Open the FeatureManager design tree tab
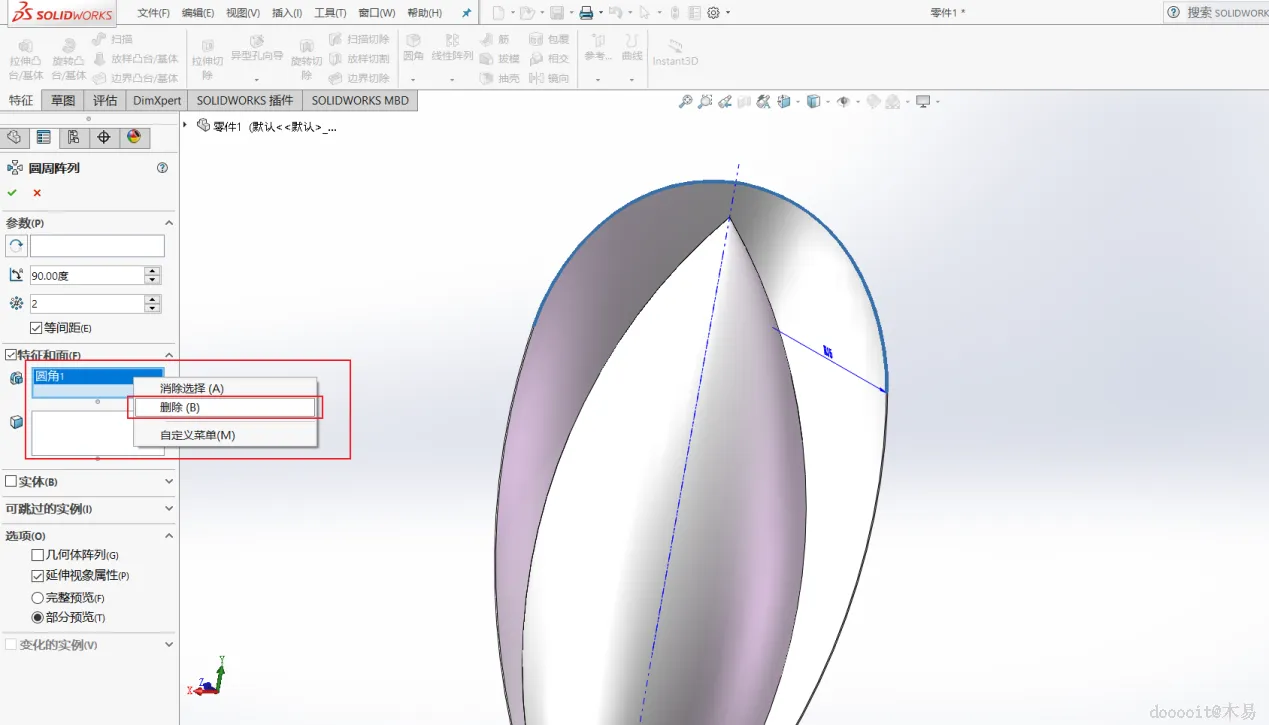 click(14, 138)
